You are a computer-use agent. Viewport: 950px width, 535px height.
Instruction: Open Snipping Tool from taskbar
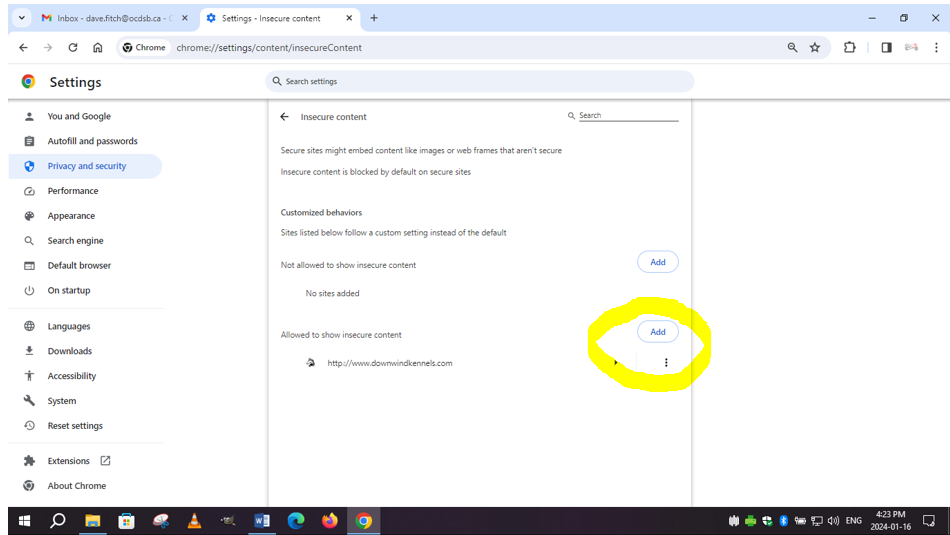[x=161, y=520]
